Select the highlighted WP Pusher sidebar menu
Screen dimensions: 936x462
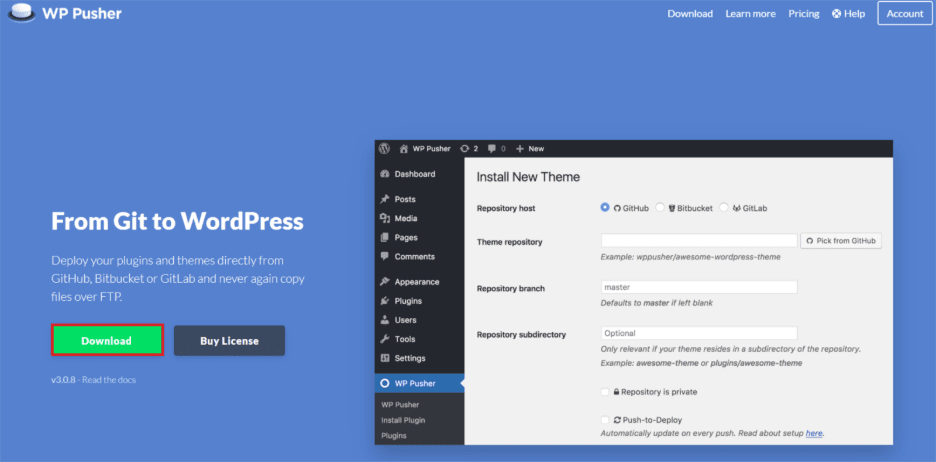pyautogui.click(x=420, y=383)
